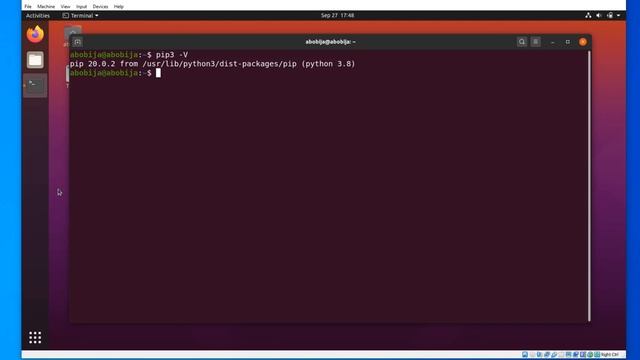Expand the system menu arrow
This screenshot has width=640, height=360.
618,16
